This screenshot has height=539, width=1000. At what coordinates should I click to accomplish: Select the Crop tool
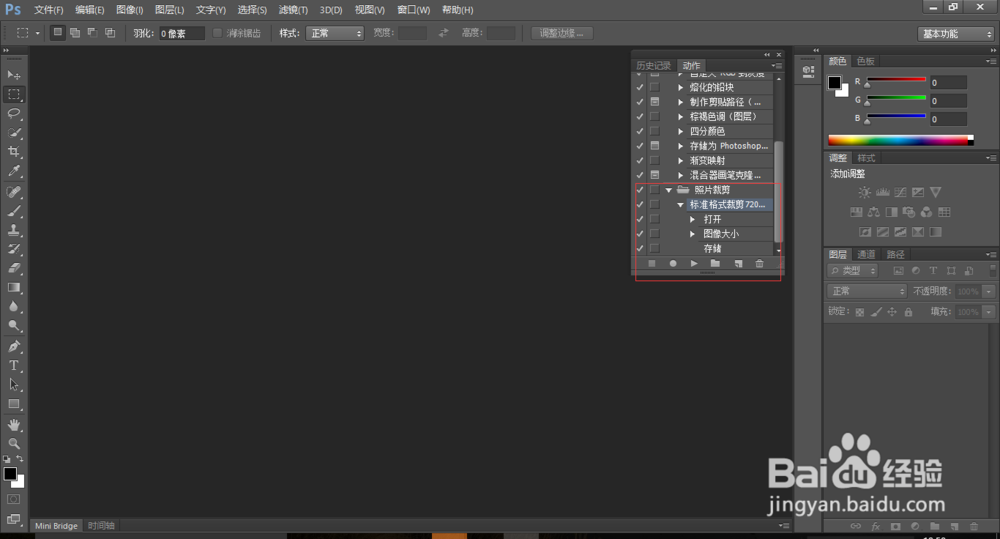click(13, 151)
